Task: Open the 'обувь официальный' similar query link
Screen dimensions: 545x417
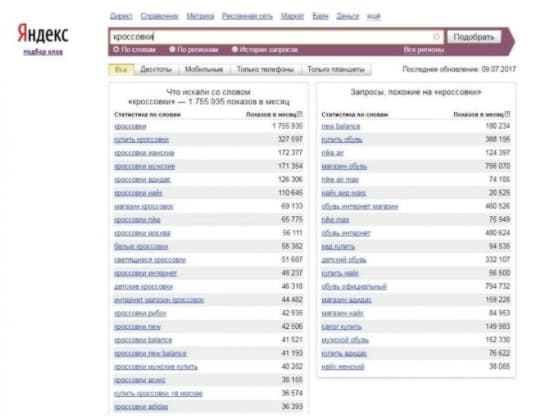Action: tap(354, 287)
